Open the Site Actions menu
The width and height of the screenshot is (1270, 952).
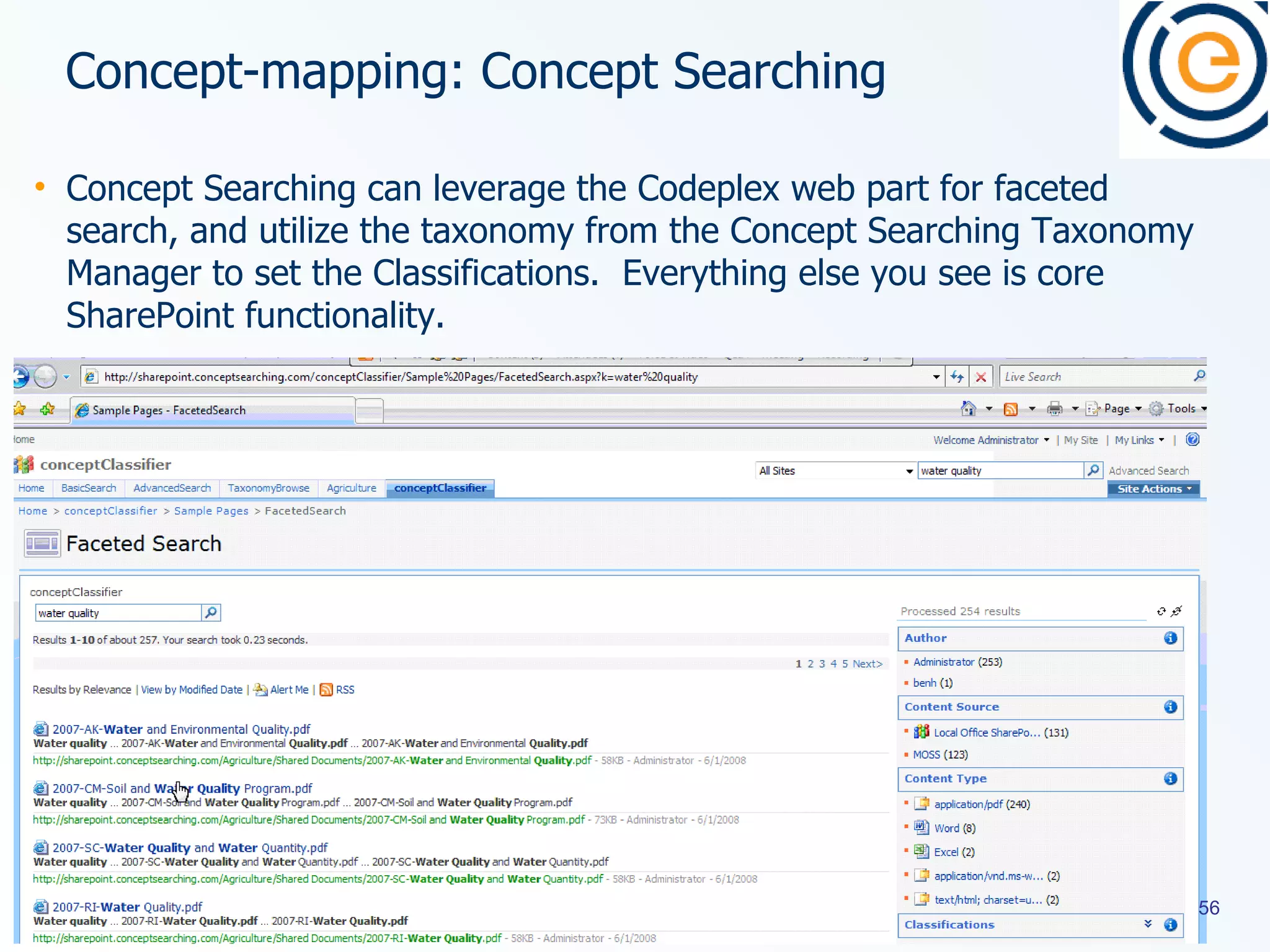coord(1154,489)
